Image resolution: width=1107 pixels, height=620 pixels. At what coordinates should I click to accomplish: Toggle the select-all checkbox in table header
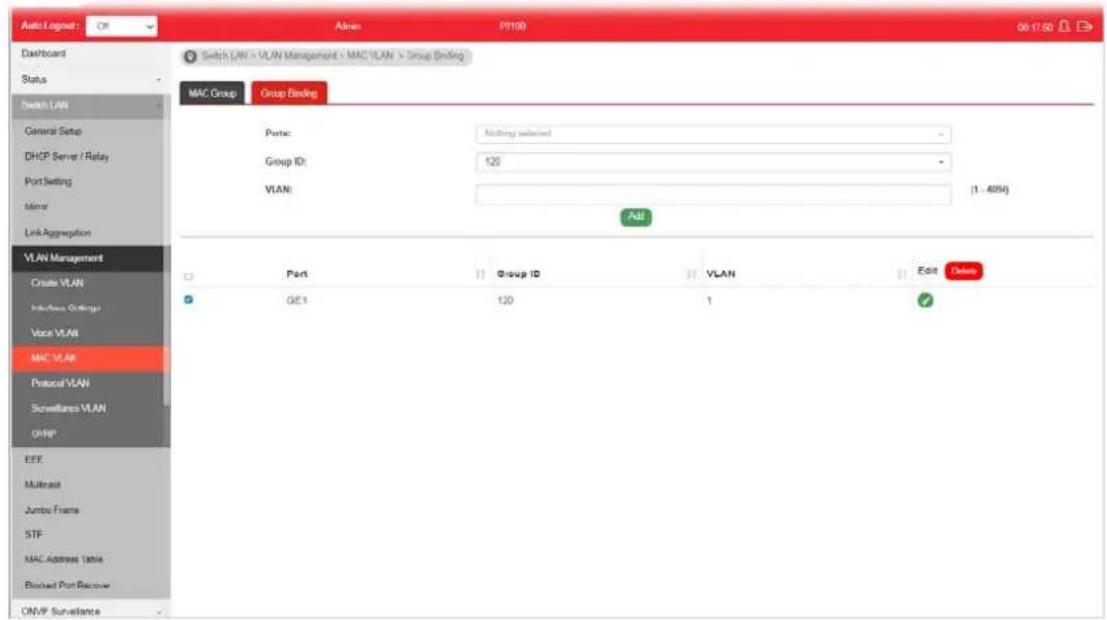coord(189,276)
